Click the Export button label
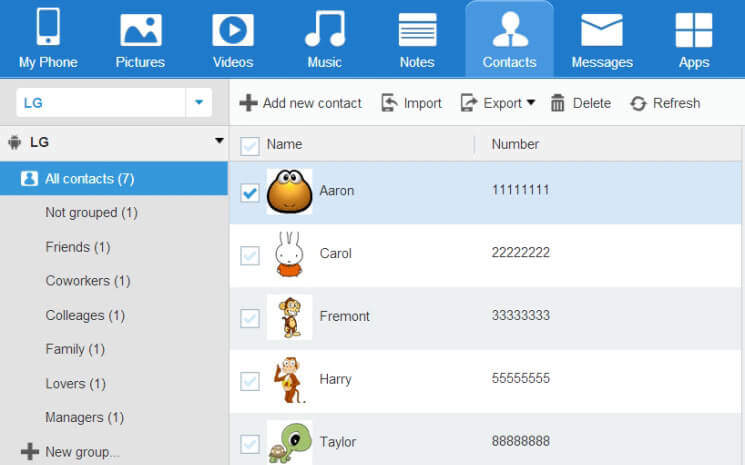Image resolution: width=745 pixels, height=465 pixels. (502, 103)
